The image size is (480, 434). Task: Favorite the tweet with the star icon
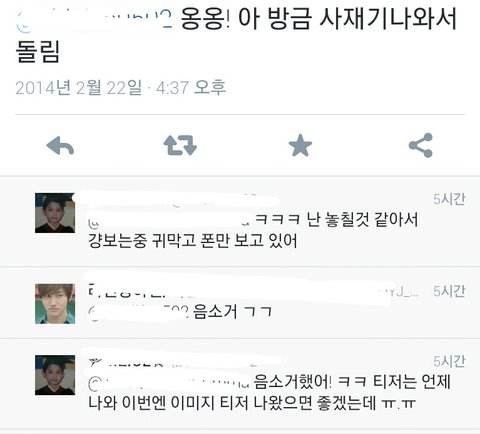pyautogui.click(x=300, y=145)
